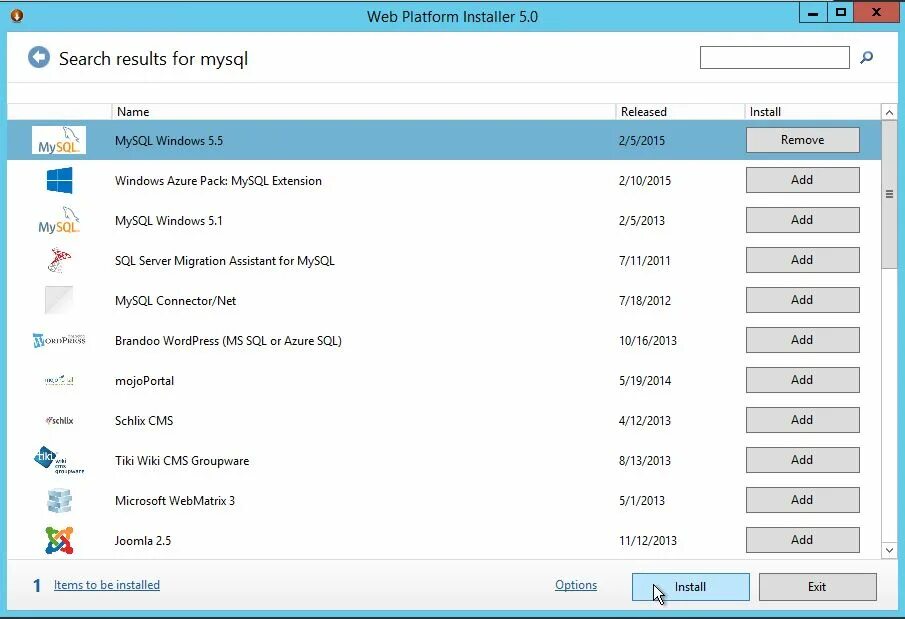Click the release date 5/1/2013
This screenshot has height=619, width=905.
point(642,501)
